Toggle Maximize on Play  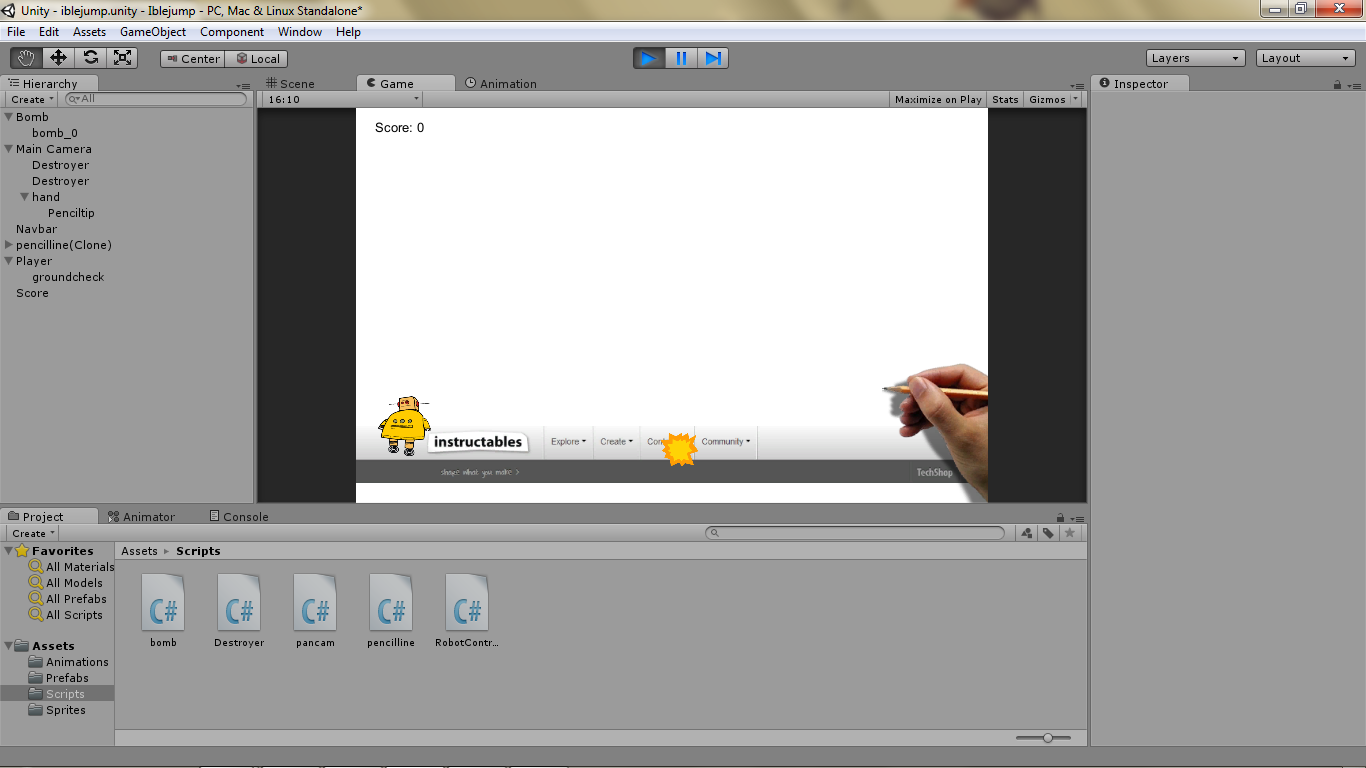pyautogui.click(x=938, y=99)
